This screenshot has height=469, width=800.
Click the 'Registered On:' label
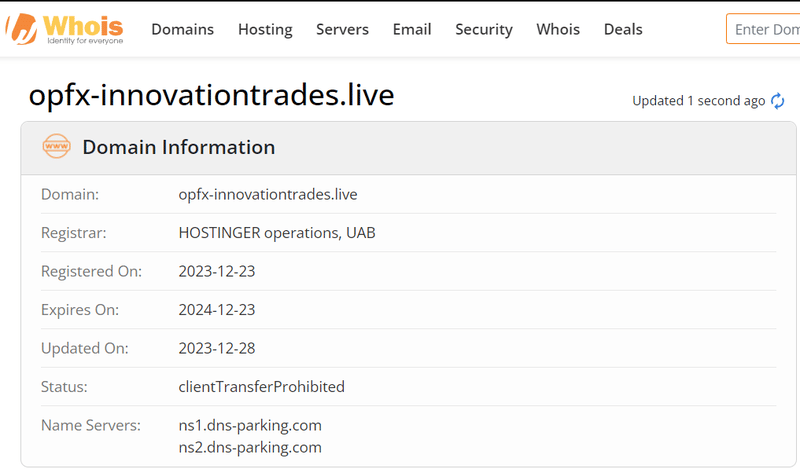point(91,271)
